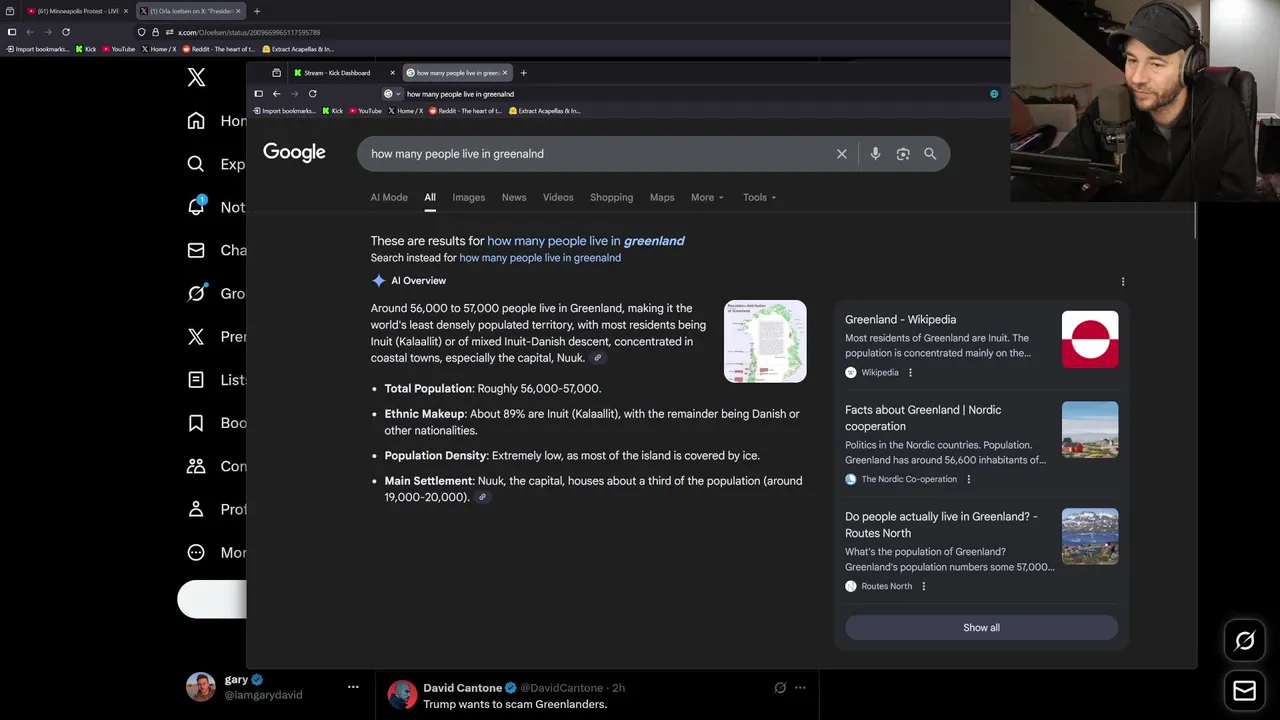Open options dots for The Nordic Co-operation source
The height and width of the screenshot is (720, 1280).
tap(968, 479)
